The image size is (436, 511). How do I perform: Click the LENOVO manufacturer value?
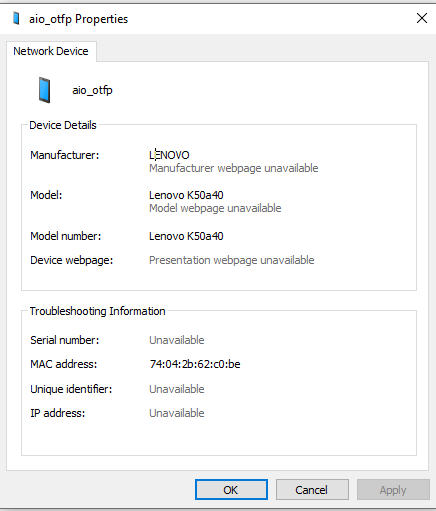[x=169, y=155]
